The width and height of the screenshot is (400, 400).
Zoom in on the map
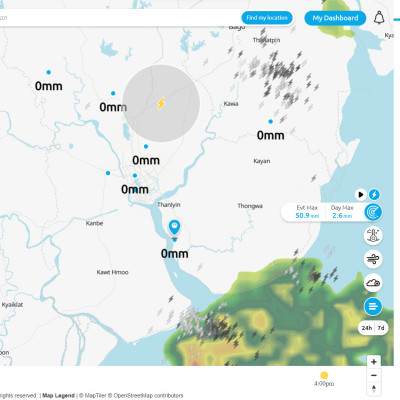pyautogui.click(x=374, y=362)
